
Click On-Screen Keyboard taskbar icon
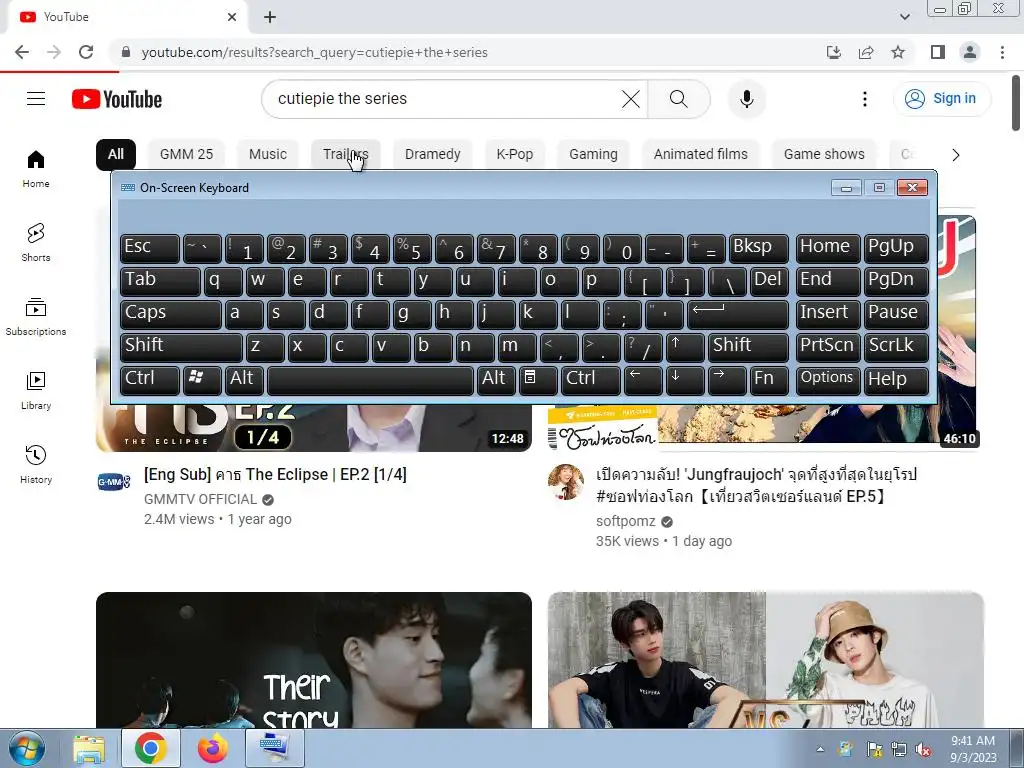pyautogui.click(x=274, y=748)
